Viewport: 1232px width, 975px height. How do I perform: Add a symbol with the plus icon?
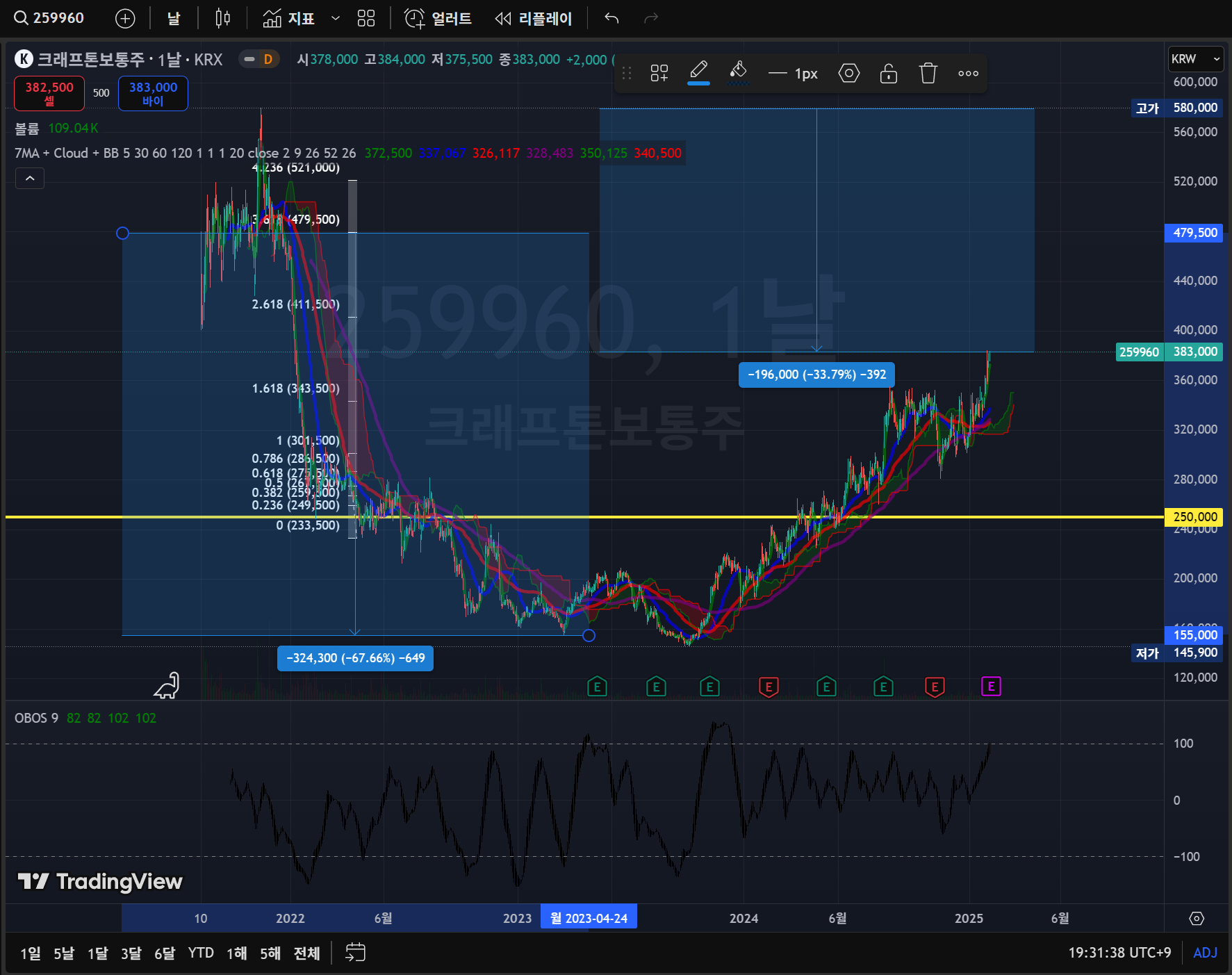click(x=125, y=18)
